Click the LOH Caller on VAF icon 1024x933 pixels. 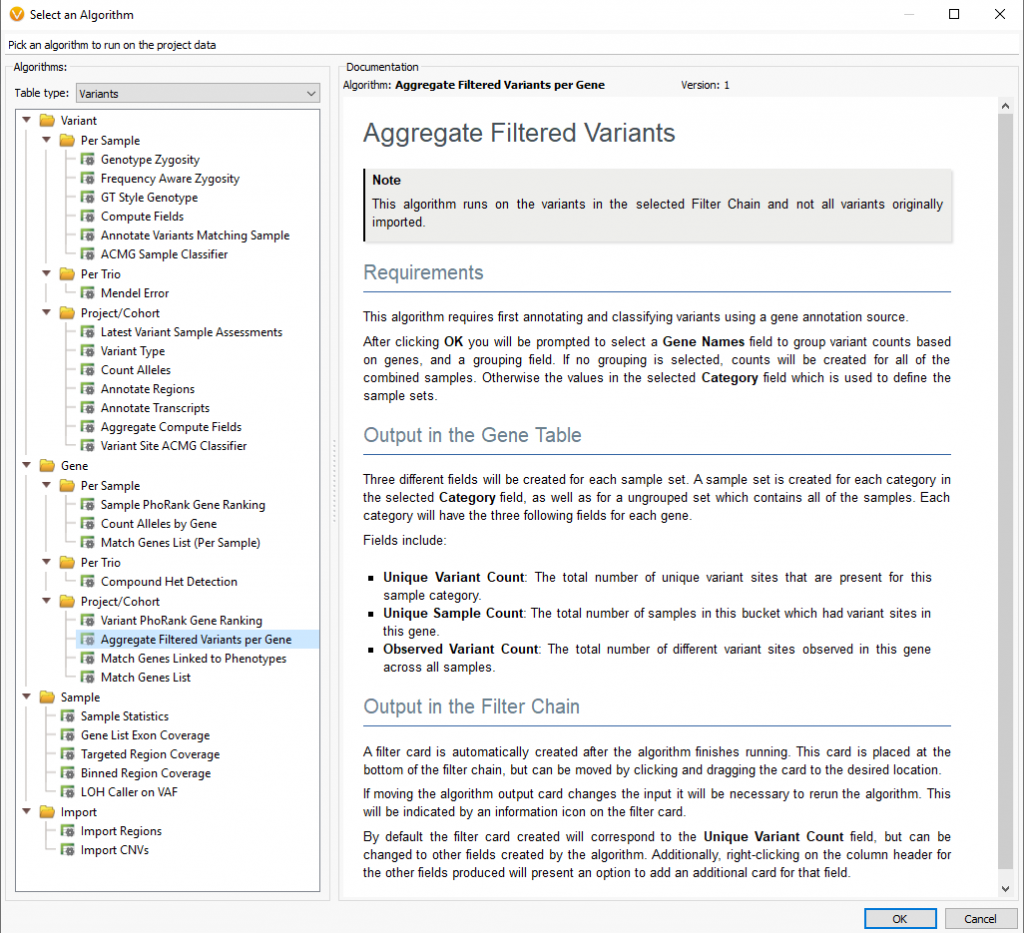click(67, 791)
